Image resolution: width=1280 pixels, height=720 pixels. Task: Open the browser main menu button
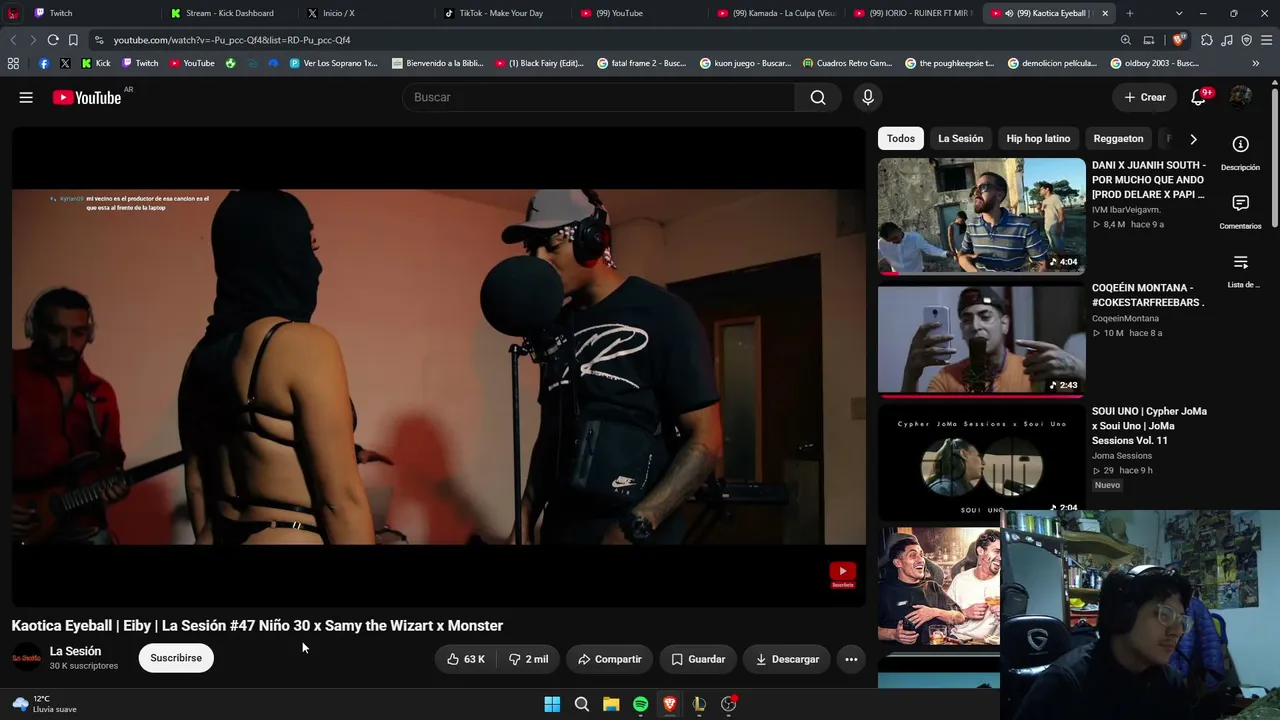tap(1266, 40)
